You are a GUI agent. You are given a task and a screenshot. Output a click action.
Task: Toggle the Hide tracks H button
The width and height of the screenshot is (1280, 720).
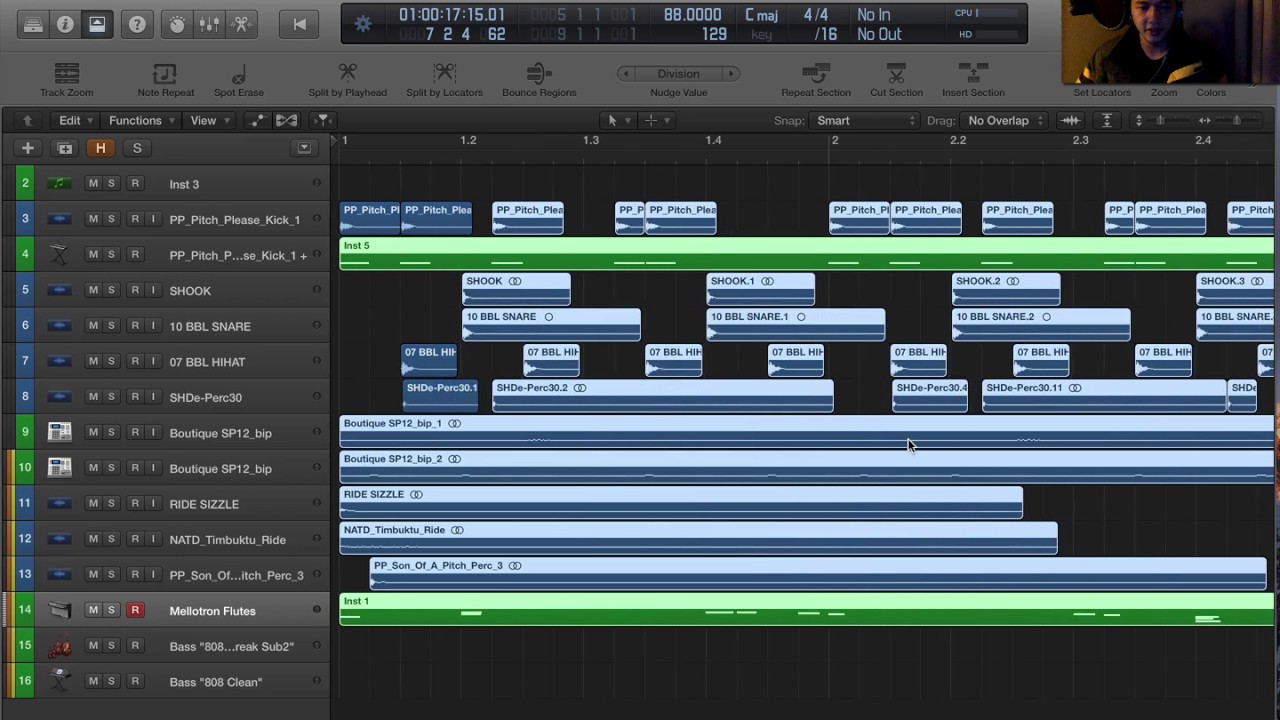click(100, 148)
